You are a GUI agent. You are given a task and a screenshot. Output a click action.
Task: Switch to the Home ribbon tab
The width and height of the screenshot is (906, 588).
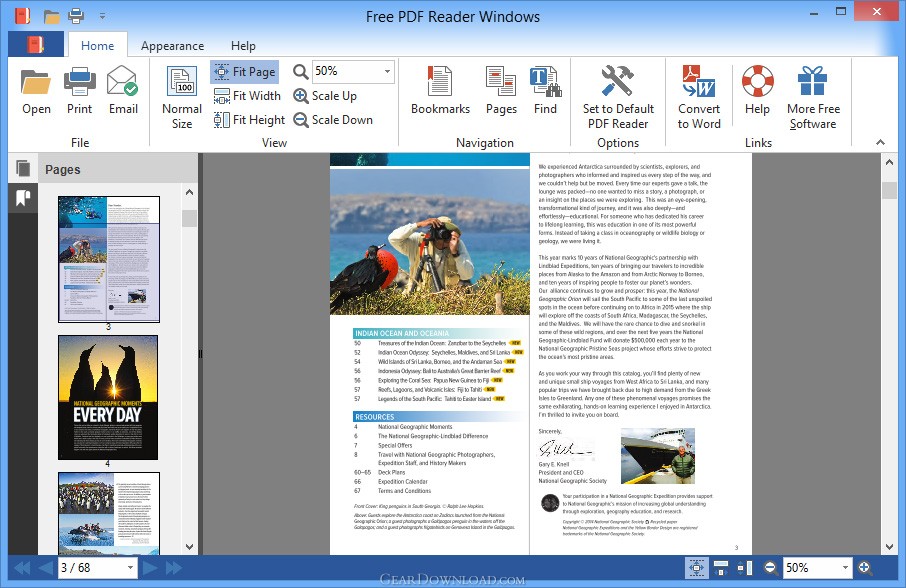click(97, 45)
